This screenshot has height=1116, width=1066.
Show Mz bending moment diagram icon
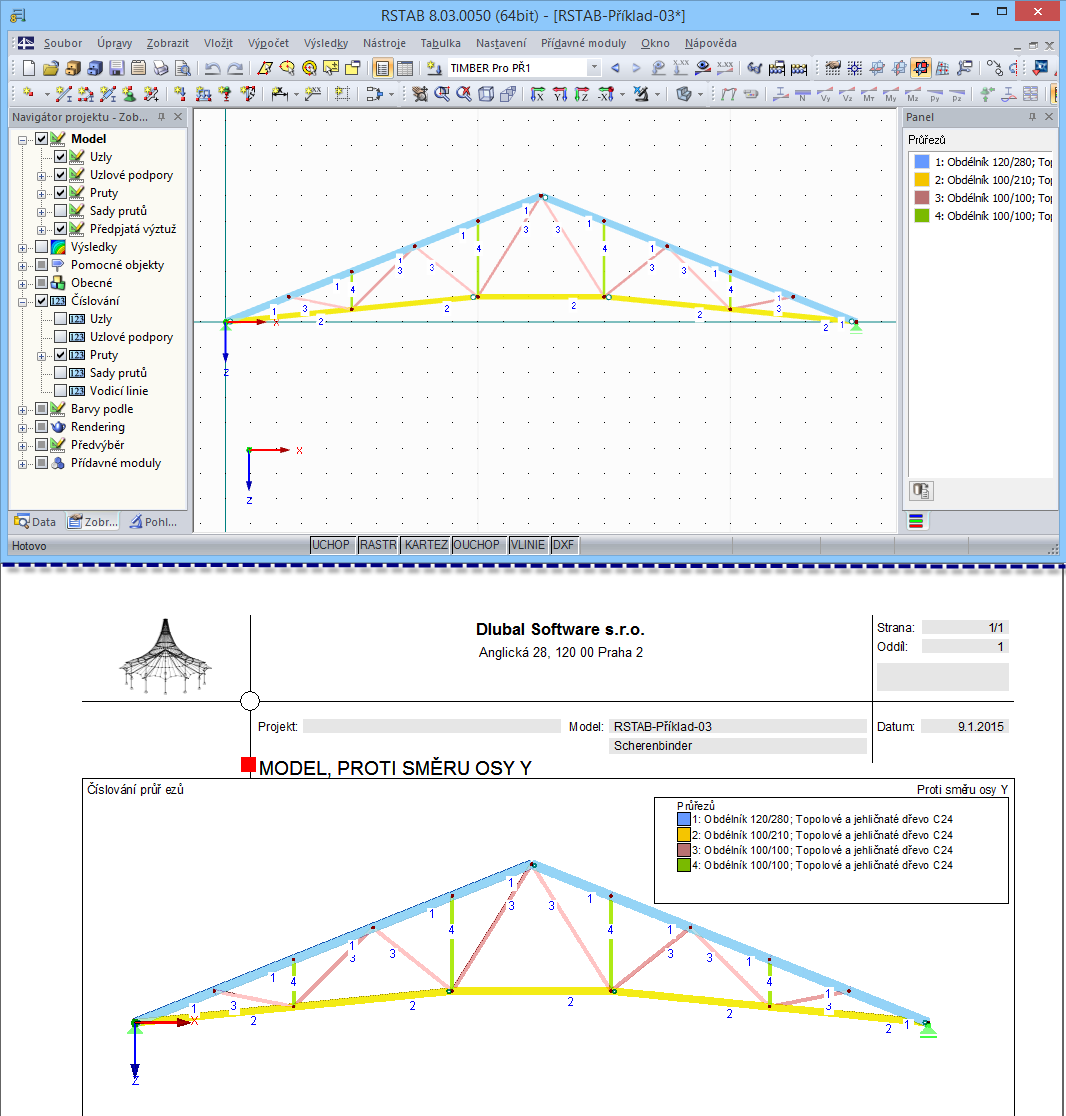pyautogui.click(x=913, y=94)
